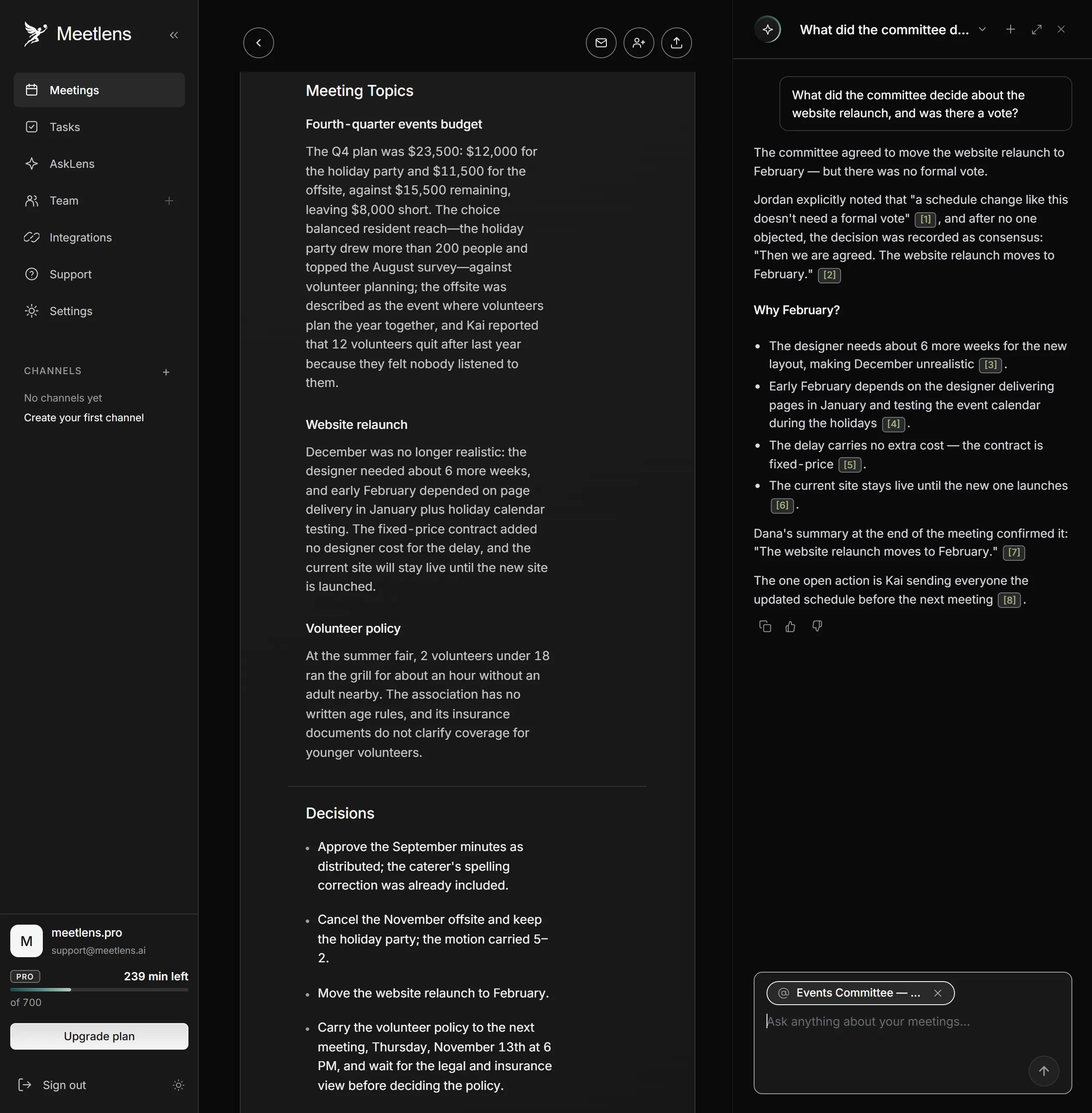The height and width of the screenshot is (1113, 1092).
Task: Toggle the light/dark theme sun icon
Action: point(179,1085)
